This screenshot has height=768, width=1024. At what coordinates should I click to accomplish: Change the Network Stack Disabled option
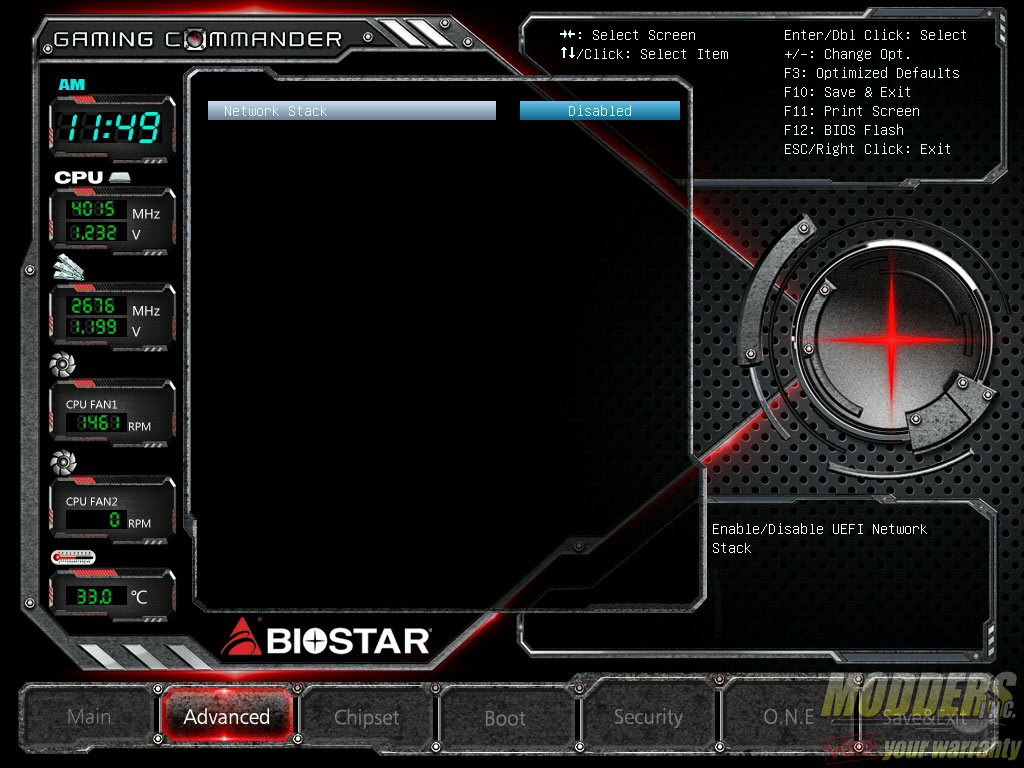point(600,111)
